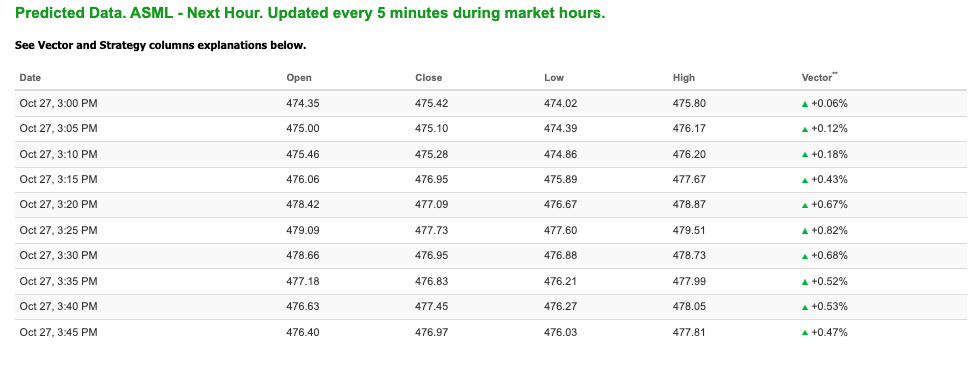980x366 pixels.
Task: Select the Close column header
Action: click(x=428, y=78)
